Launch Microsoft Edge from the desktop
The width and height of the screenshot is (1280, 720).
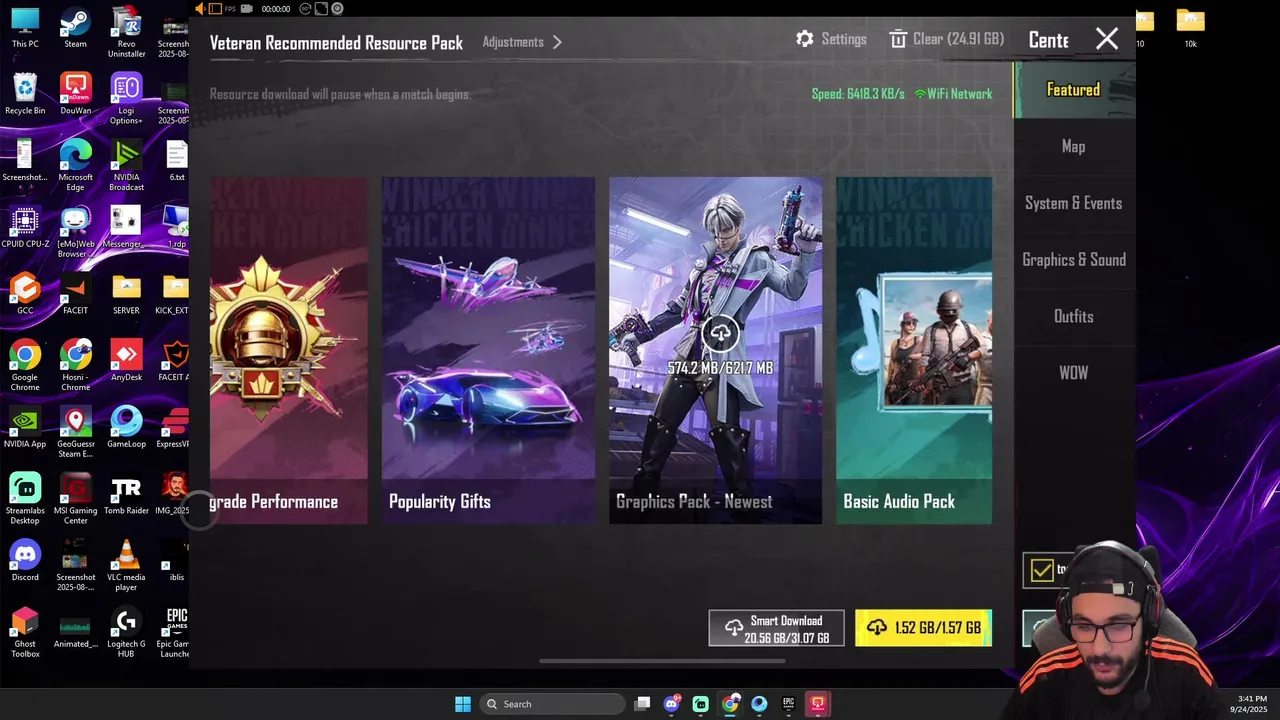pyautogui.click(x=75, y=165)
